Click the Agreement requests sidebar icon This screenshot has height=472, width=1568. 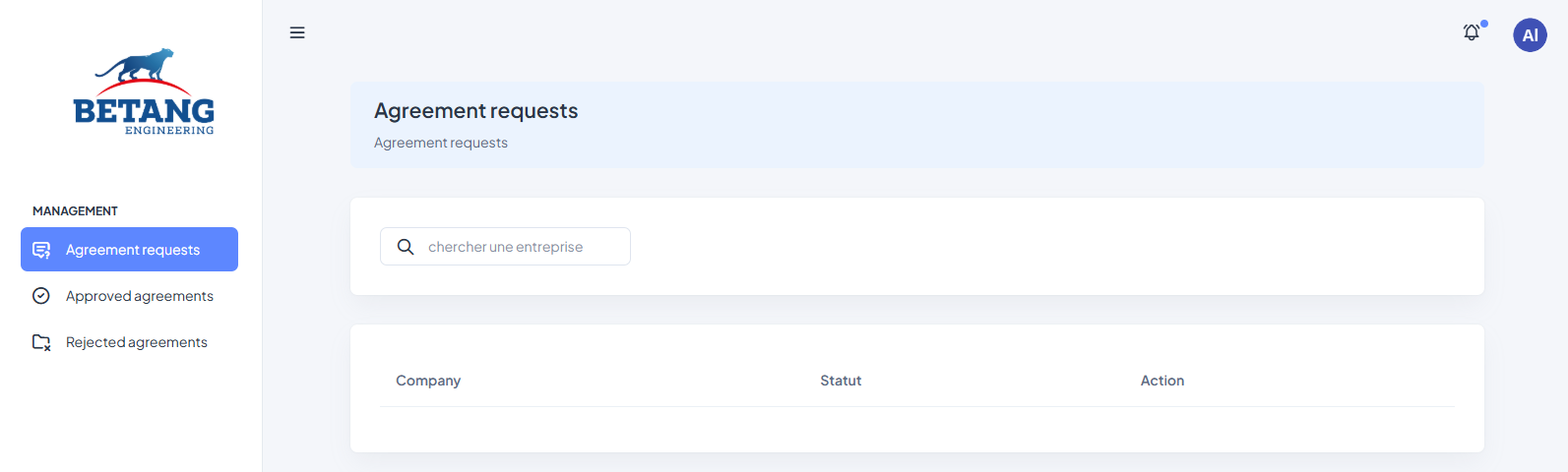[x=41, y=250]
